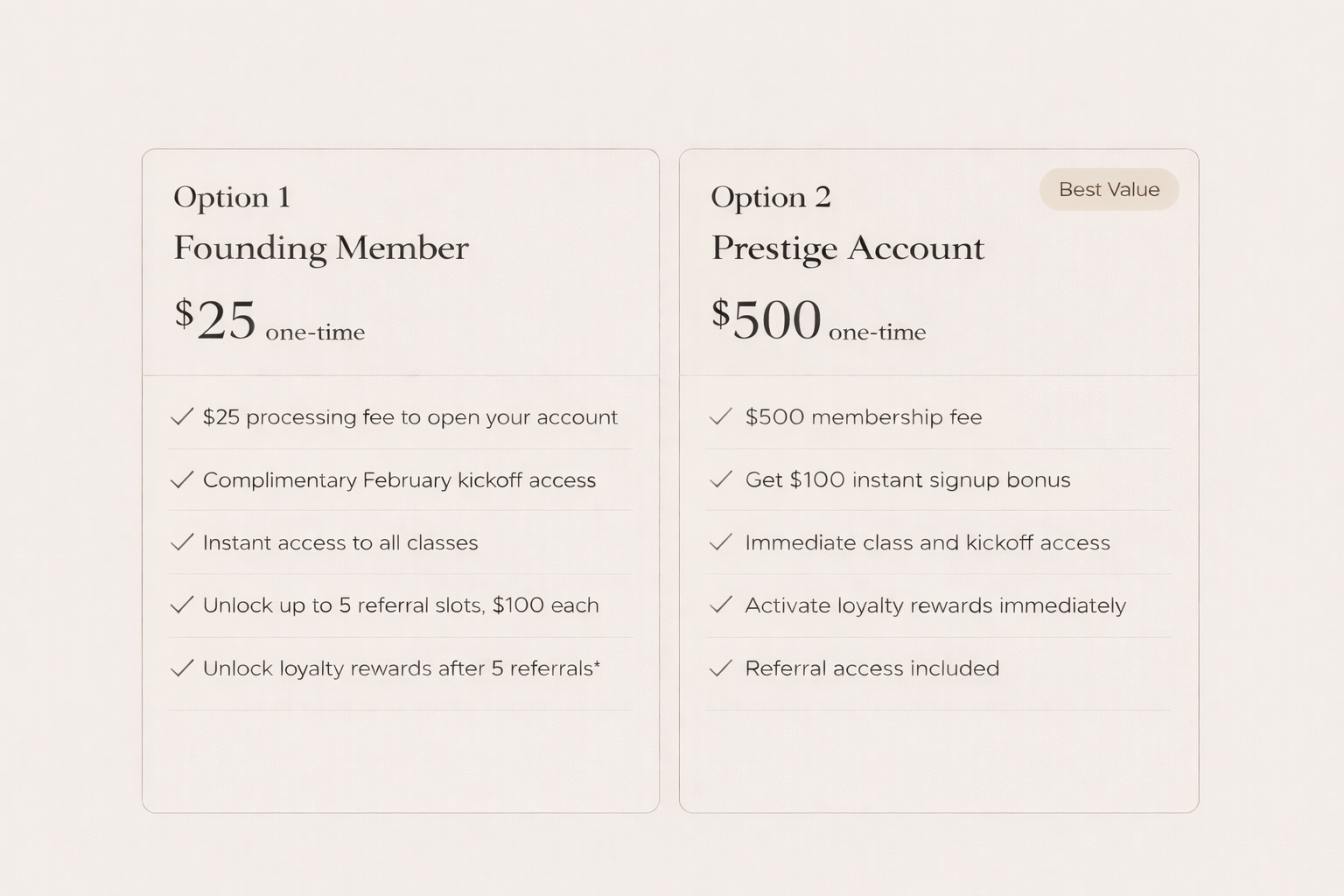1344x896 pixels.
Task: Click the Get $100 instant signup bonus text
Action: 907,479
